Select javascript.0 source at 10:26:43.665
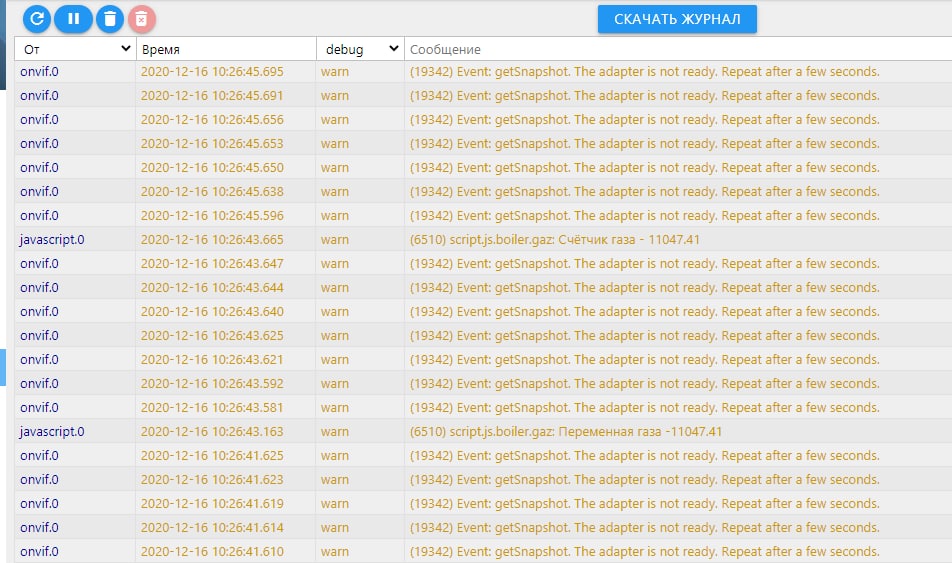This screenshot has width=952, height=563. (52, 240)
